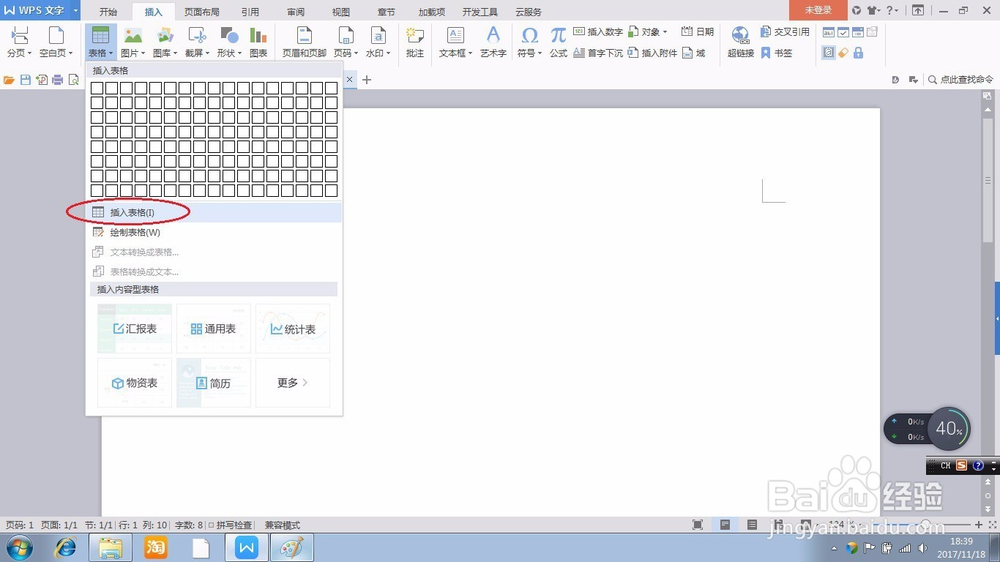Select 绘制表格(W) draw table entry

(x=214, y=232)
